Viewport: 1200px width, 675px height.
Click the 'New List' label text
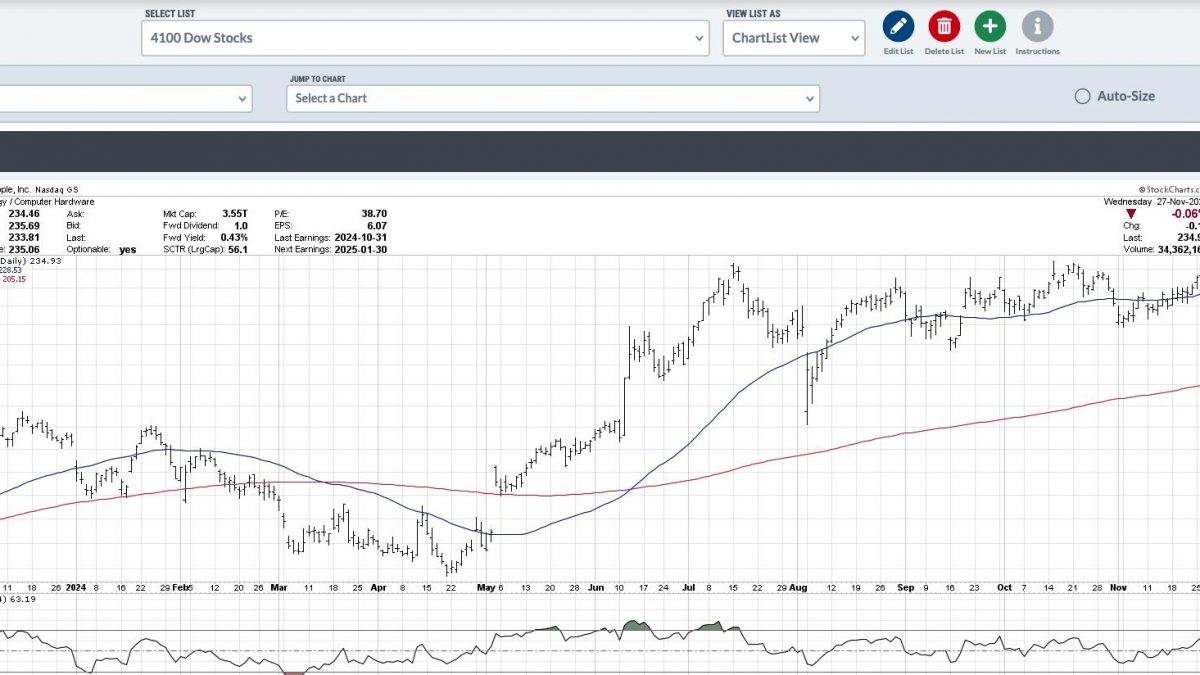tap(990, 51)
